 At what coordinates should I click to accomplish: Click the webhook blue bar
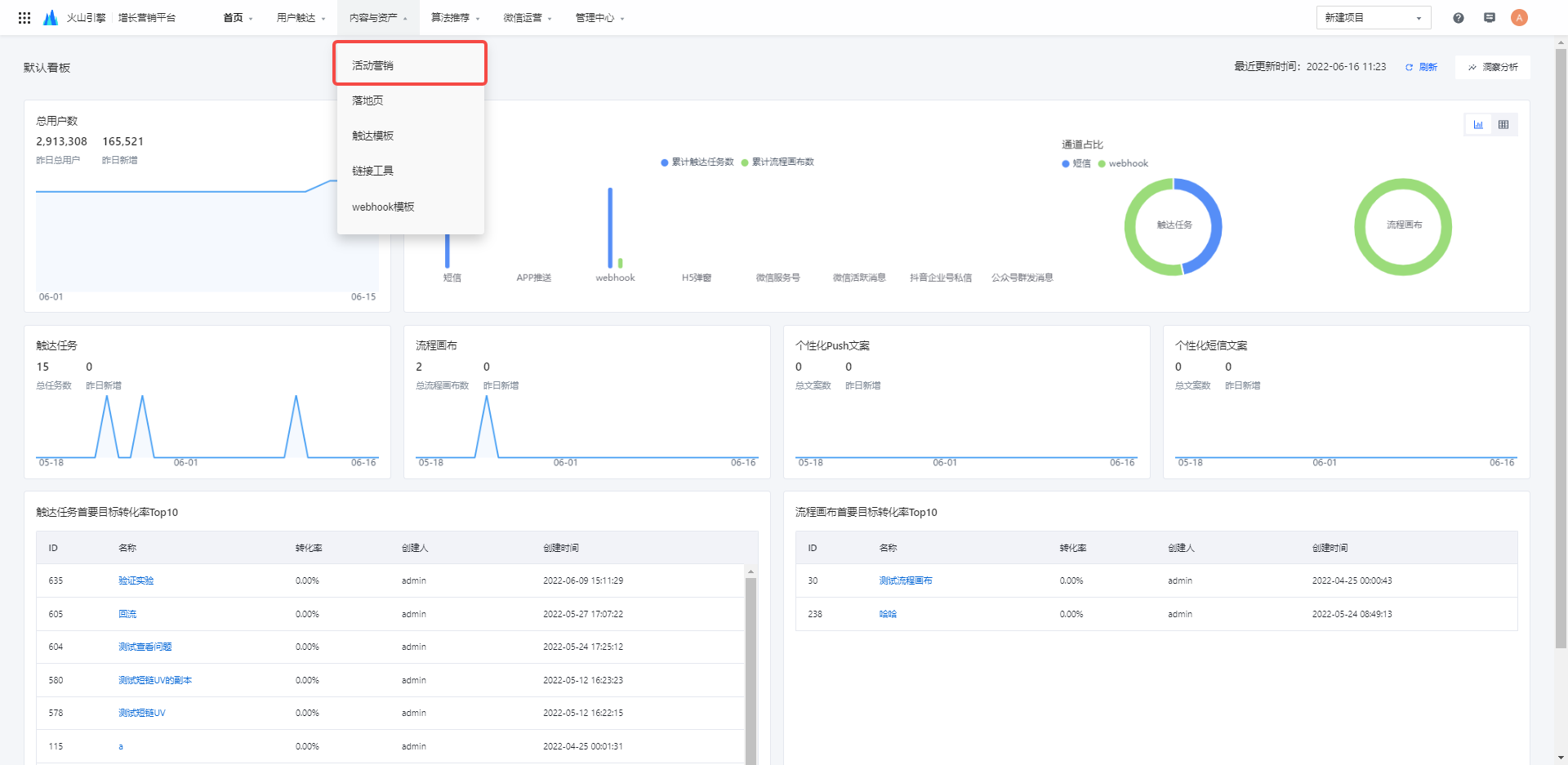pos(610,228)
